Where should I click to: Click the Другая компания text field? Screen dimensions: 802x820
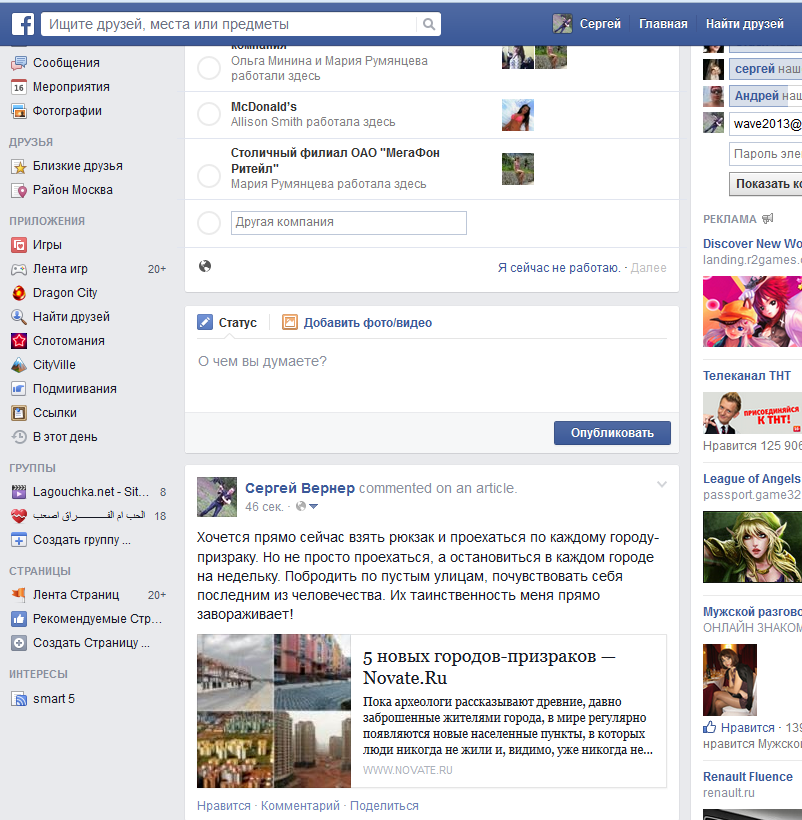click(x=349, y=223)
